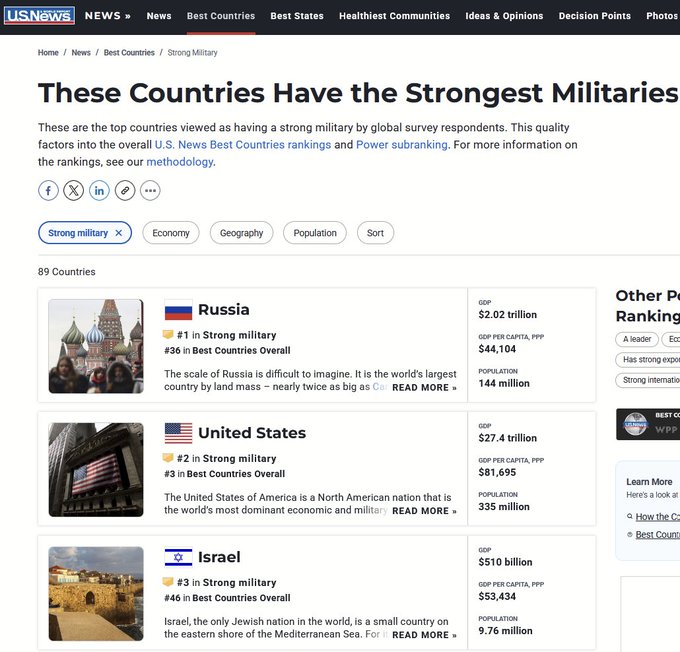Click the United States flag icon
The height and width of the screenshot is (652, 680).
pos(178,433)
